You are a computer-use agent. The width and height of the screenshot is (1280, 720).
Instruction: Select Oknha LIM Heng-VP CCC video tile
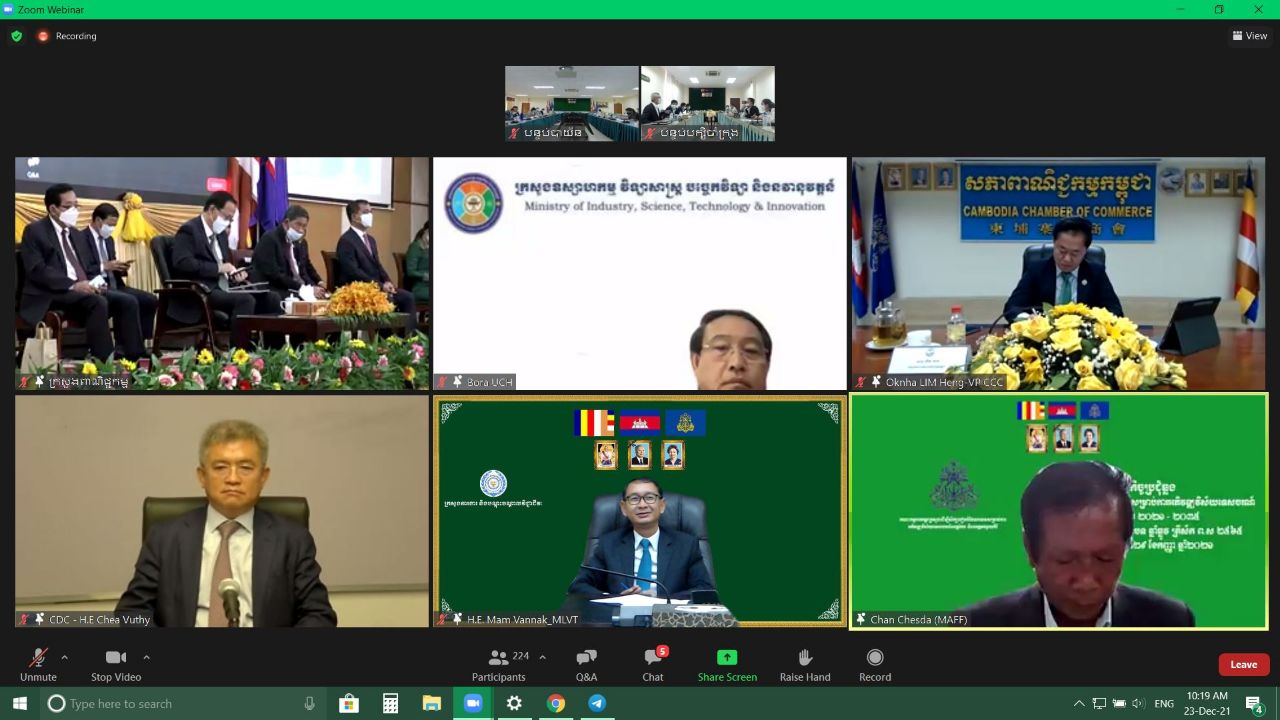point(1058,273)
